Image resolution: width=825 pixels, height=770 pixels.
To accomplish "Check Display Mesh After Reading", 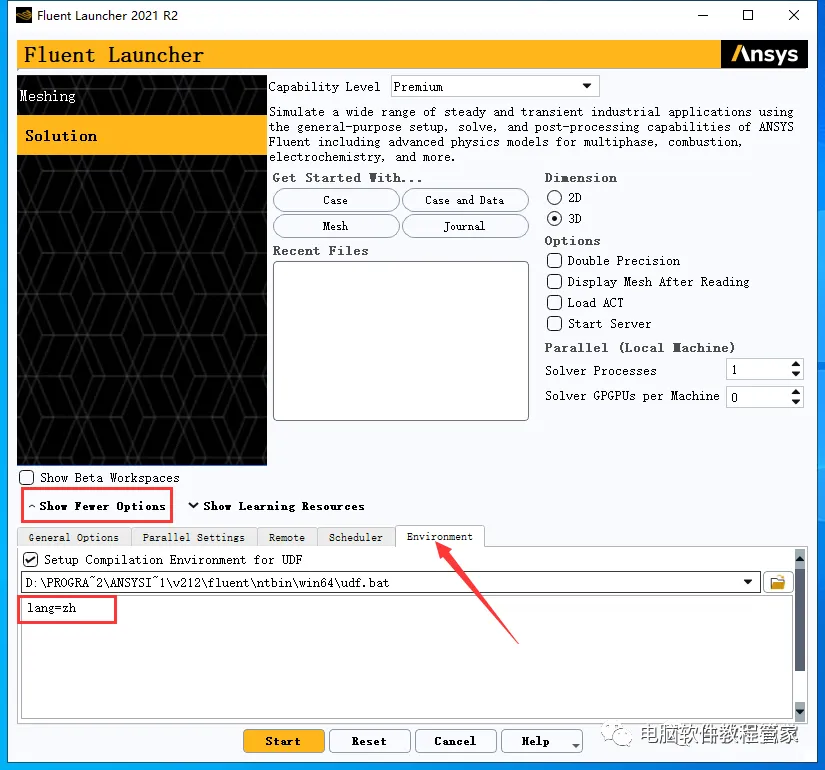I will point(554,282).
